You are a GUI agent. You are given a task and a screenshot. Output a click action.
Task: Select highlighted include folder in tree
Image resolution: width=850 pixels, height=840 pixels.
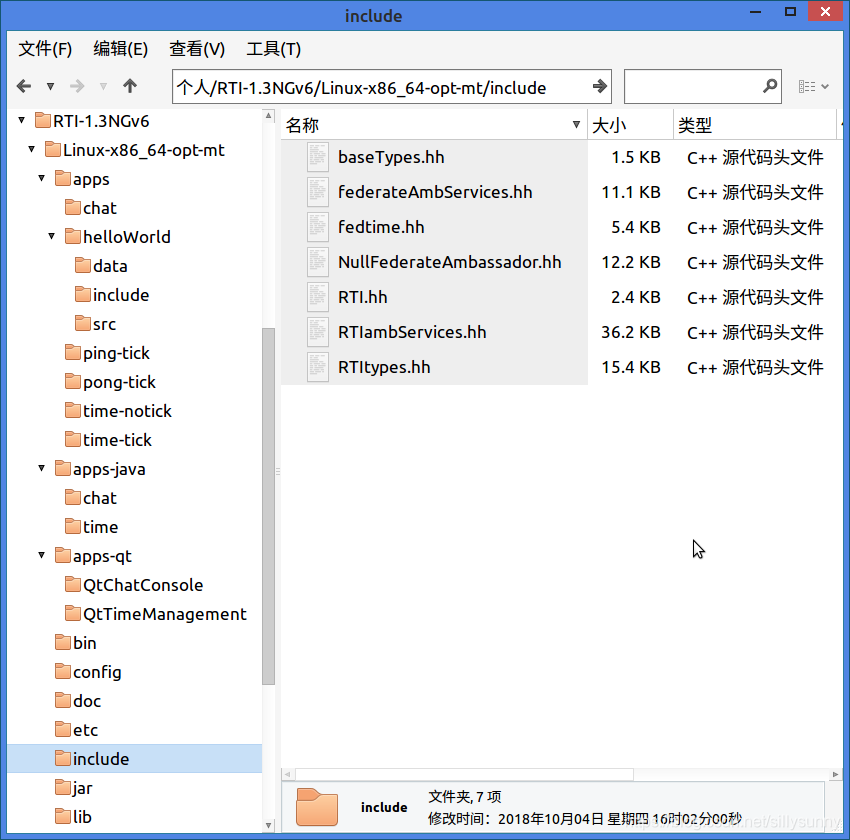134,759
